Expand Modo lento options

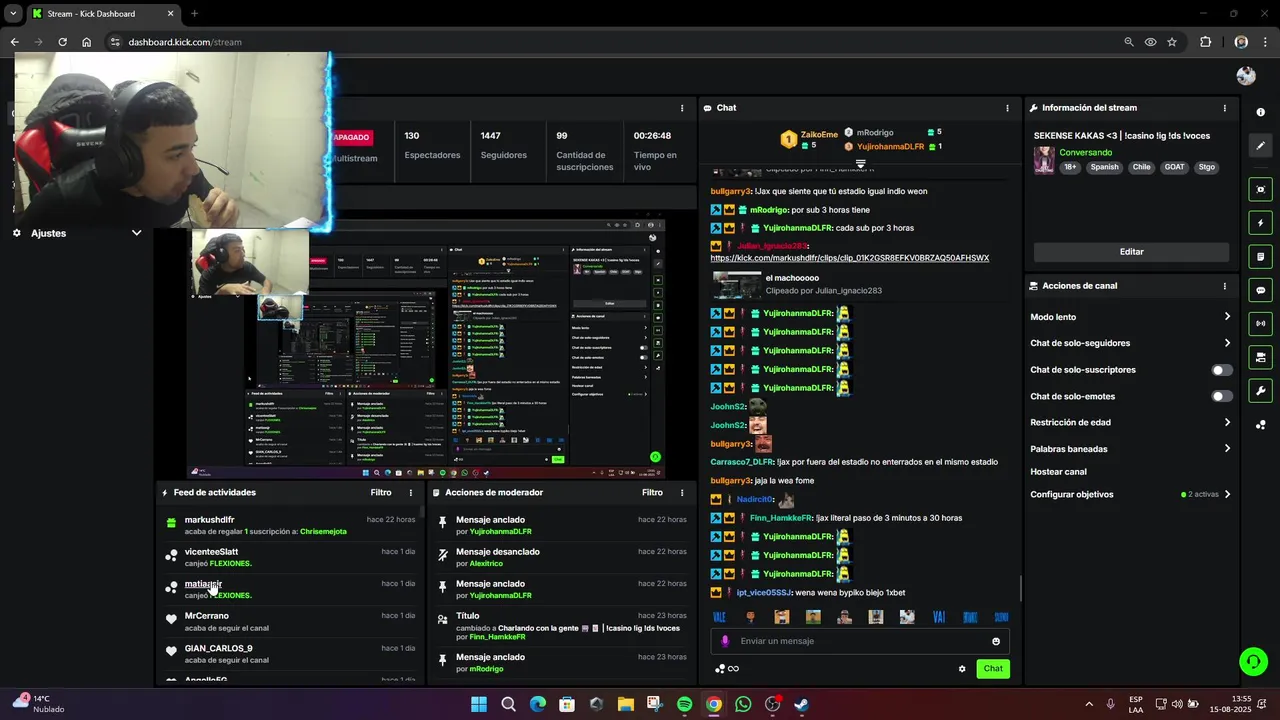click(1227, 317)
